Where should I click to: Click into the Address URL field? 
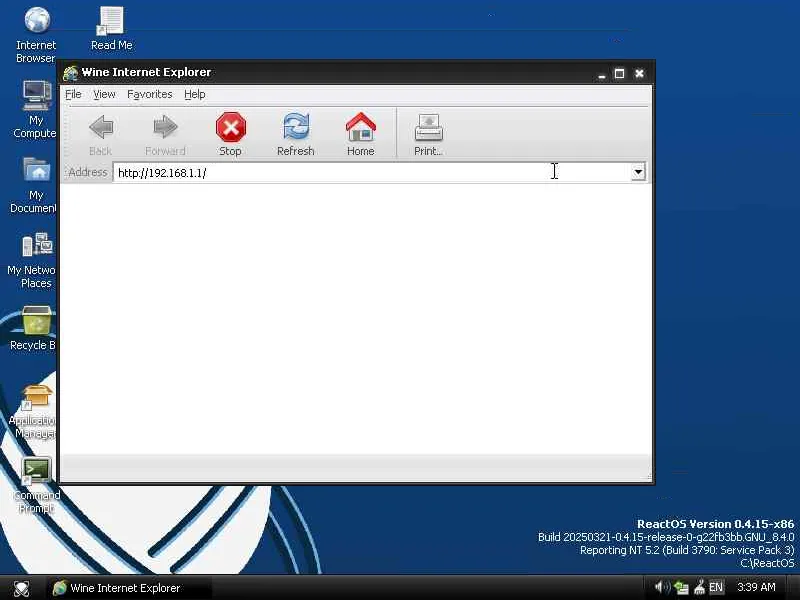tap(372, 172)
